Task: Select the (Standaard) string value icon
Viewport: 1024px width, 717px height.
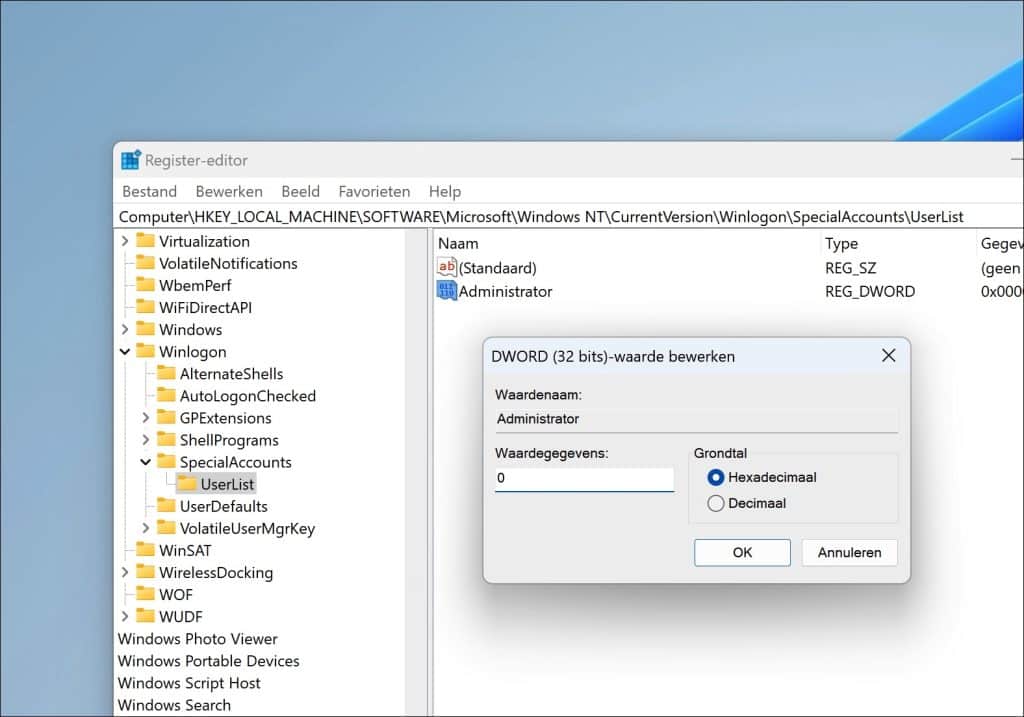Action: [447, 267]
